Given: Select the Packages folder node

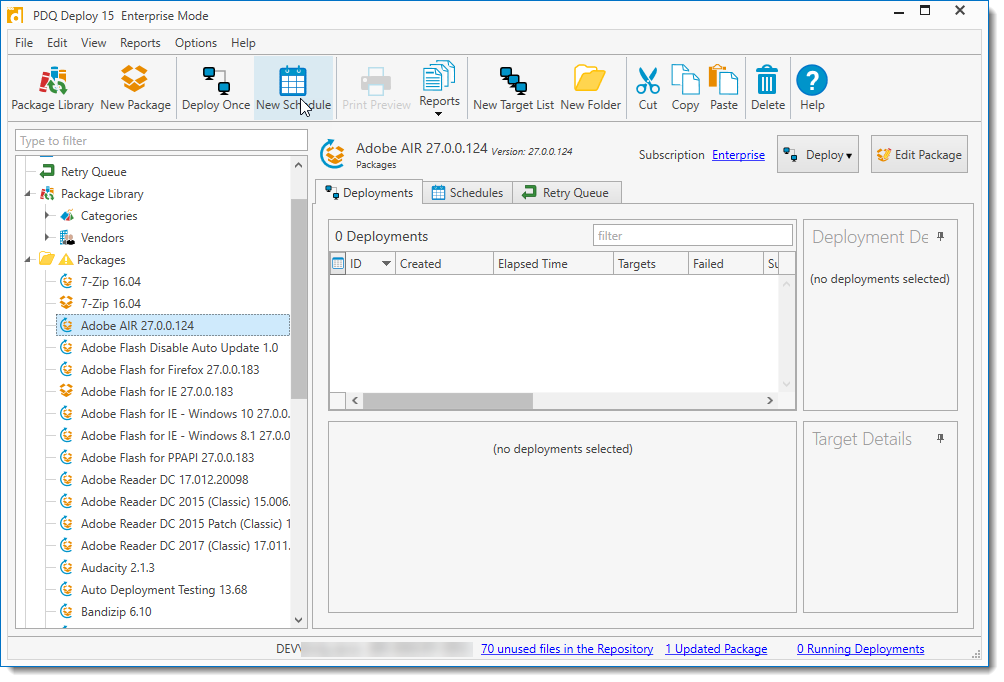Looking at the screenshot, I should click(x=101, y=259).
